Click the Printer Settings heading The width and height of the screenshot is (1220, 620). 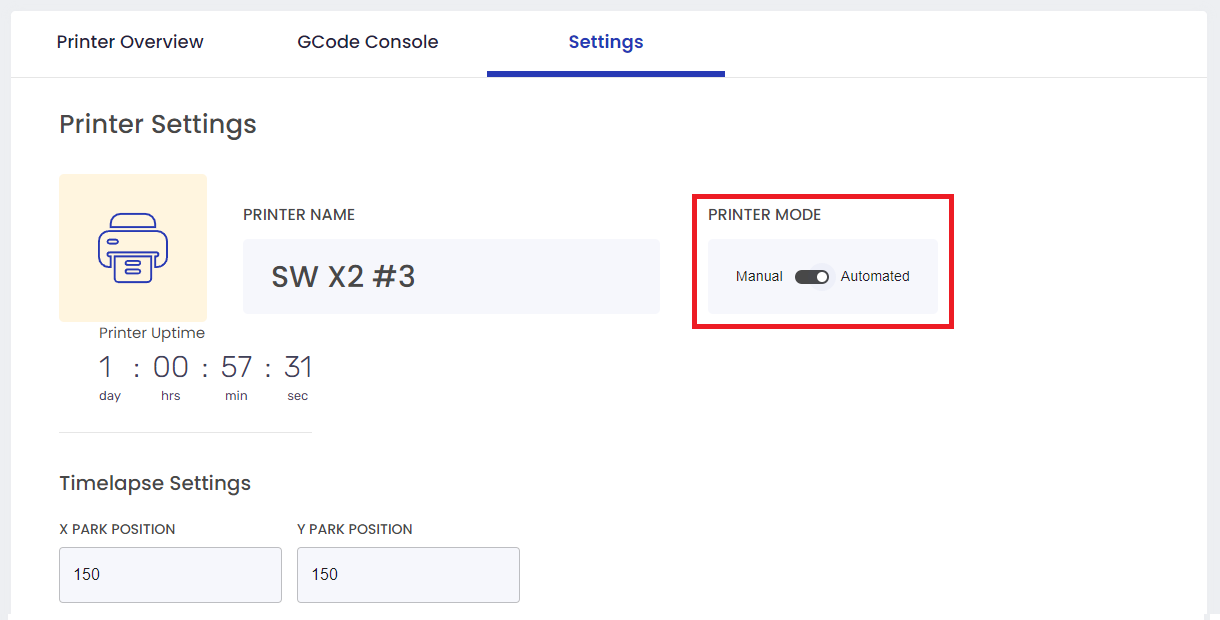[x=157, y=124]
